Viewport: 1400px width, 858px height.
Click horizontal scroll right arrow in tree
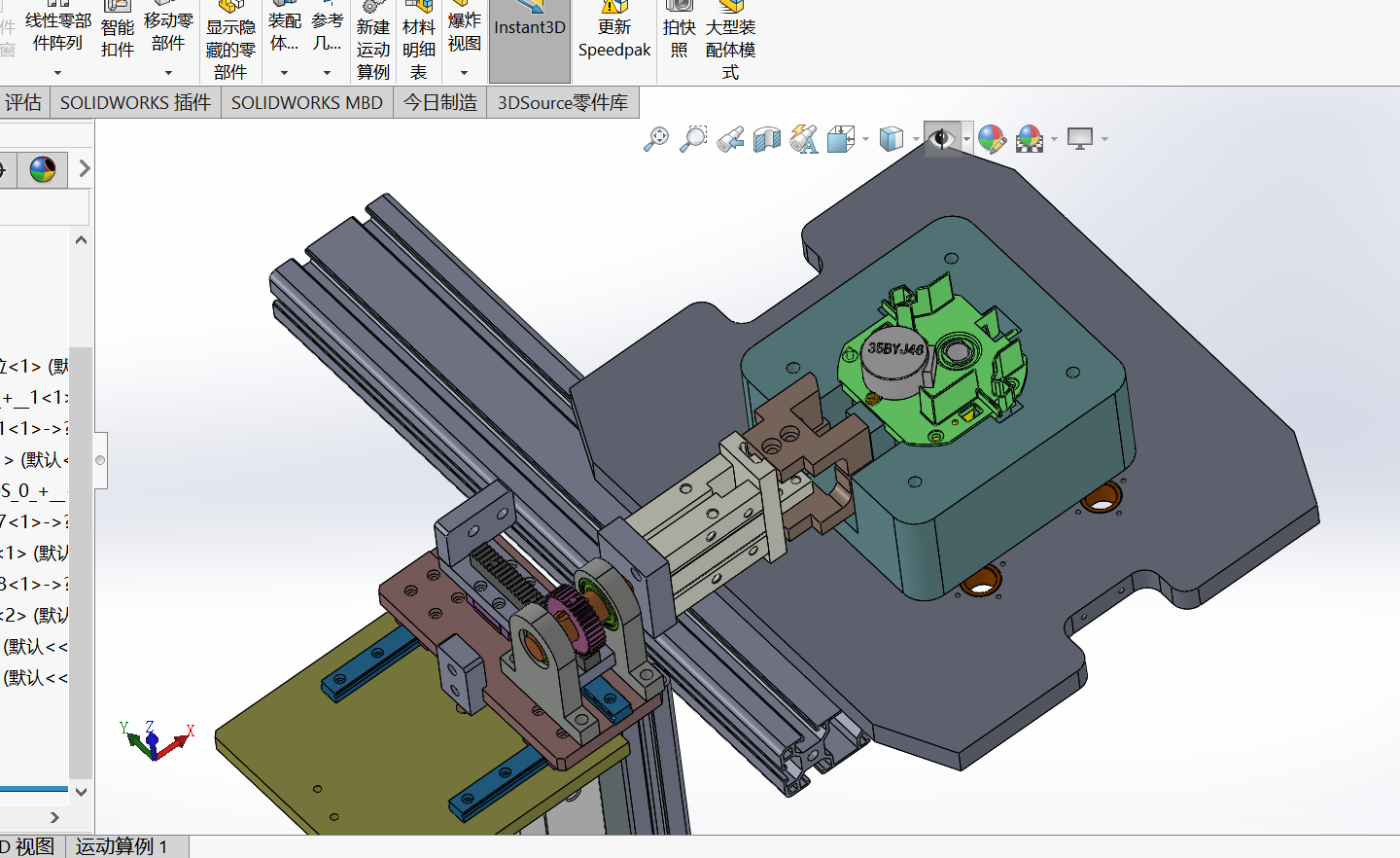click(x=54, y=817)
